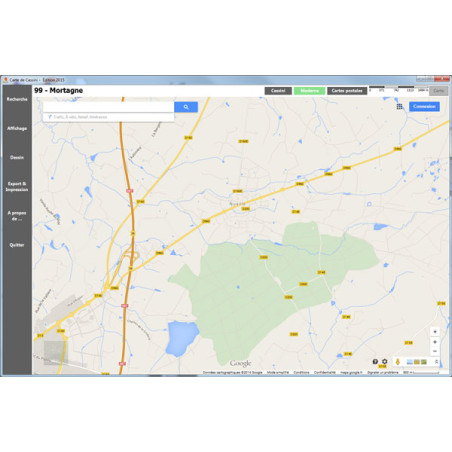Click the Quitter sidebar button

pos(17,245)
